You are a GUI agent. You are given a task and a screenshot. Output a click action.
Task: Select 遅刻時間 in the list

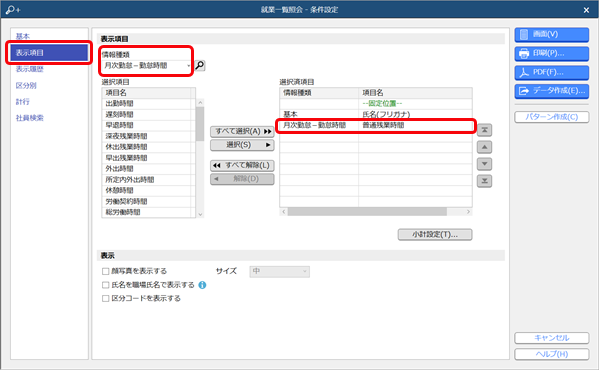coord(148,115)
